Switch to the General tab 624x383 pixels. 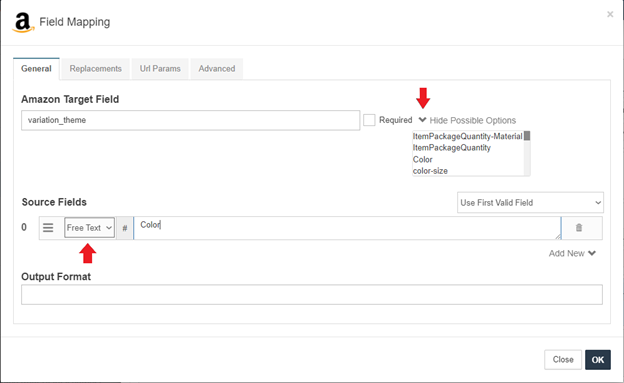[36, 69]
